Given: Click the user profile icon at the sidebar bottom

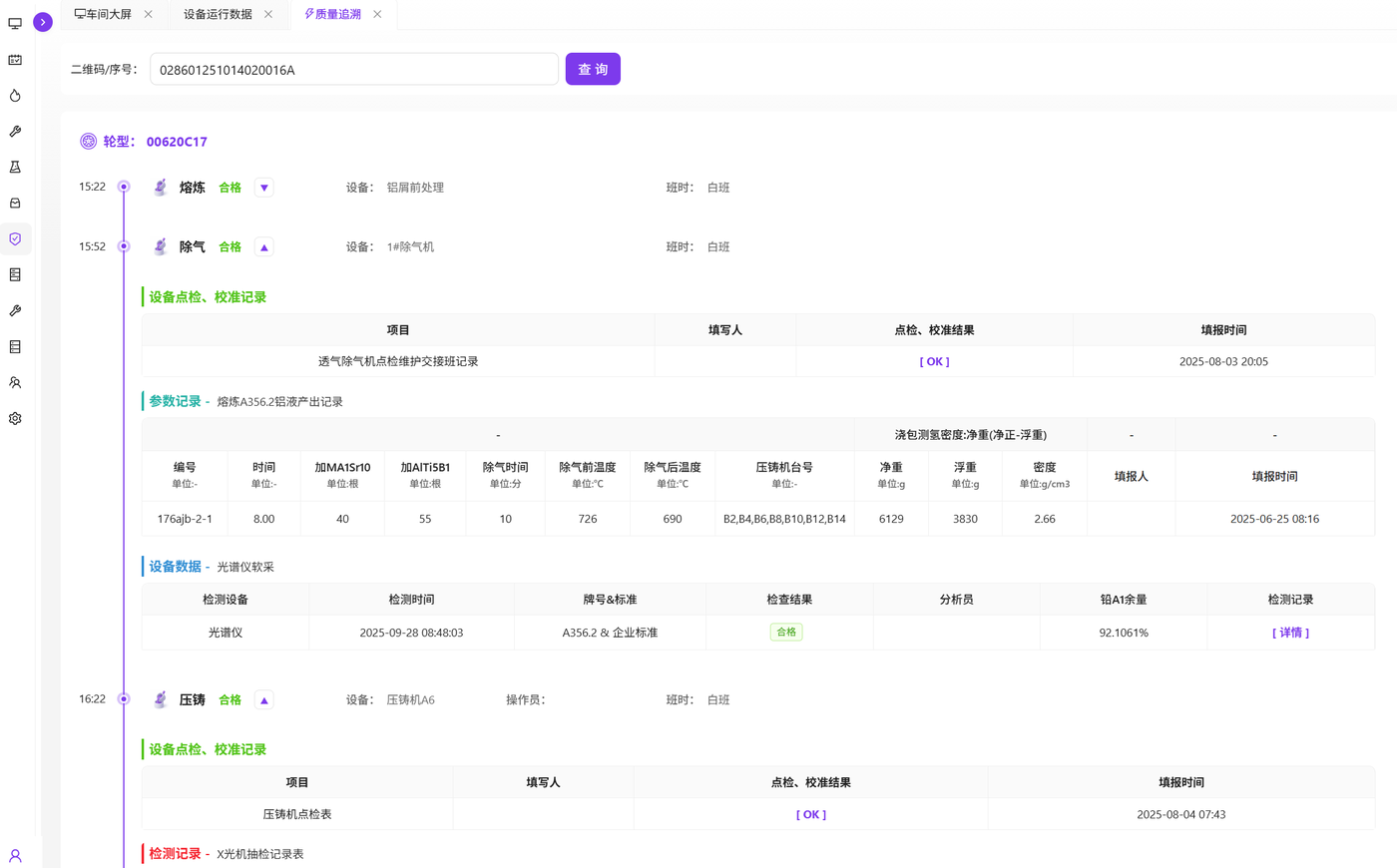Looking at the screenshot, I should coord(15,856).
